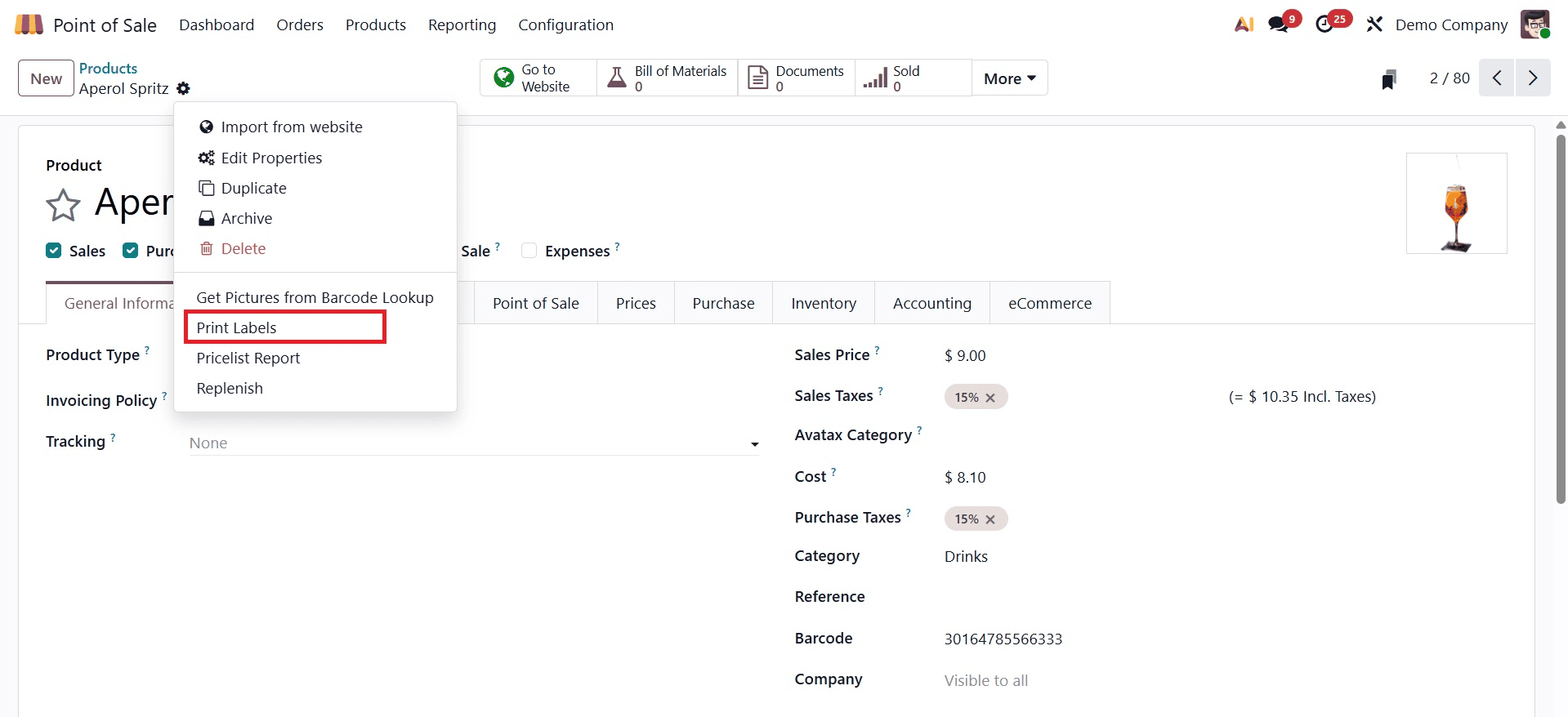Viewport: 1568px width, 717px height.
Task: Click the Avatax Category field
Action: (1226, 435)
